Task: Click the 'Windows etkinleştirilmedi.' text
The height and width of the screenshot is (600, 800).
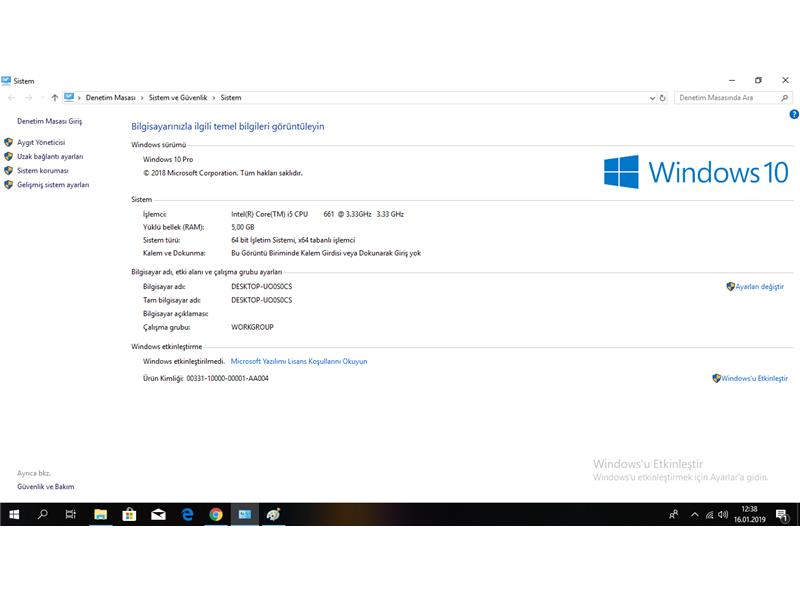Action: pyautogui.click(x=184, y=361)
